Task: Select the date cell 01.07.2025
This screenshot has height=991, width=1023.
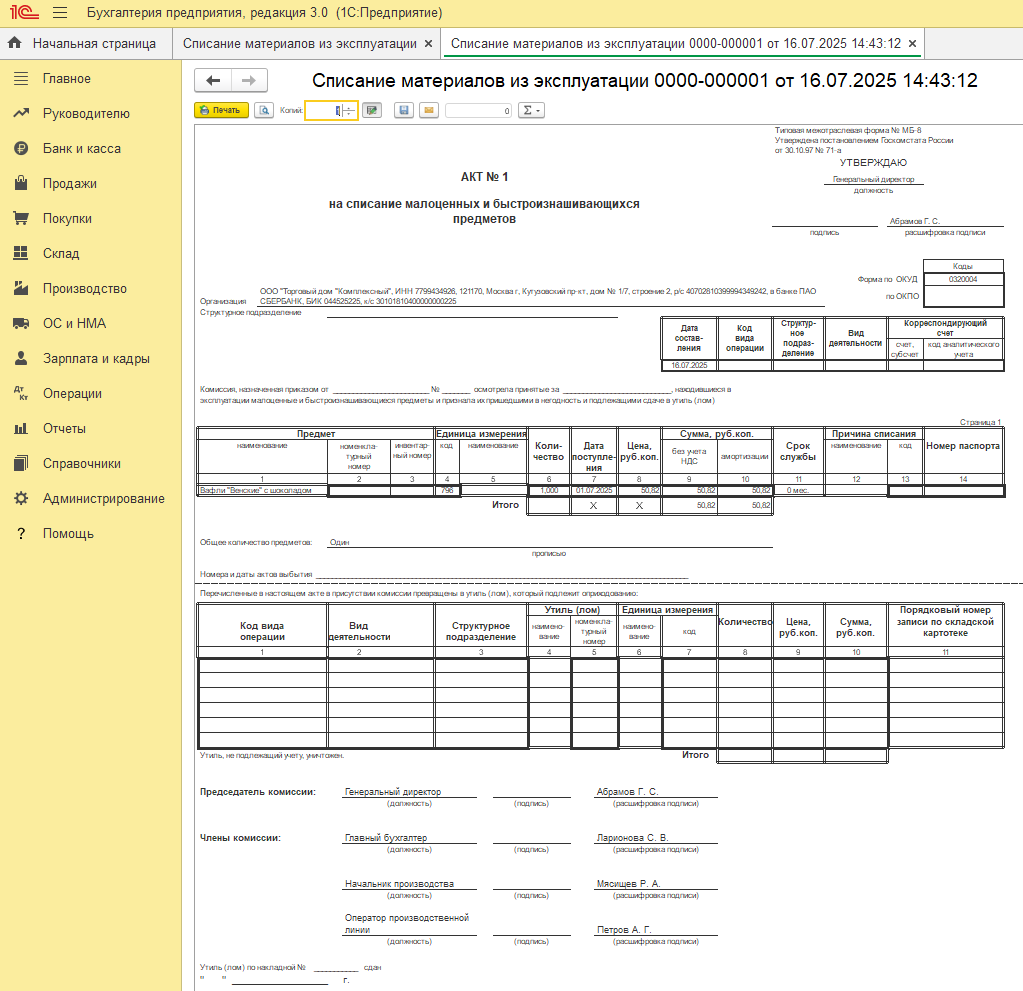Action: pos(594,490)
